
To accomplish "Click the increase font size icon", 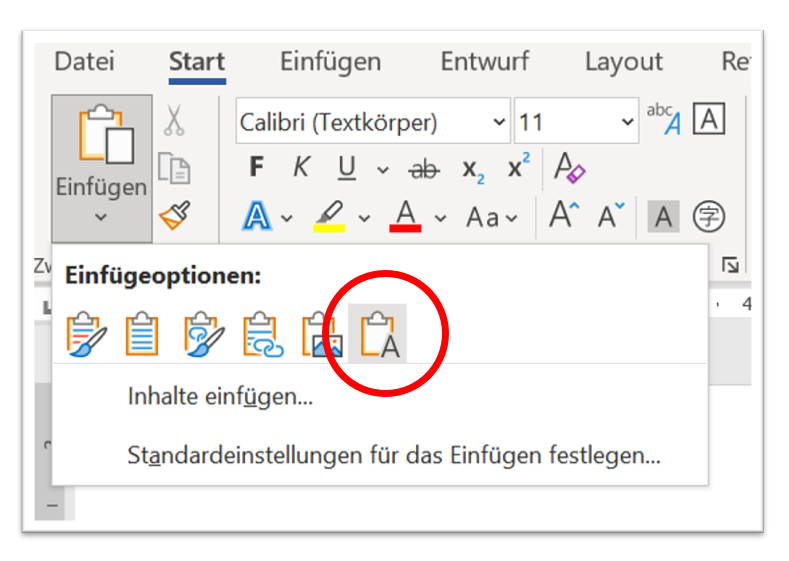I will point(561,216).
